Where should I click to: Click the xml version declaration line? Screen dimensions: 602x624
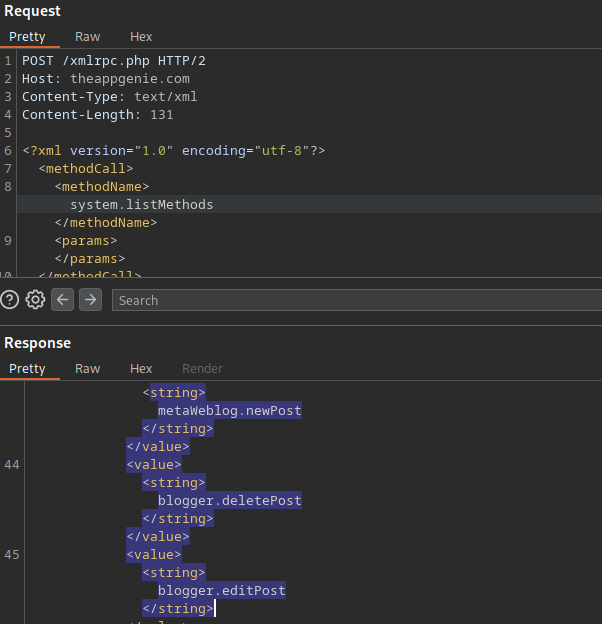pyautogui.click(x=174, y=150)
